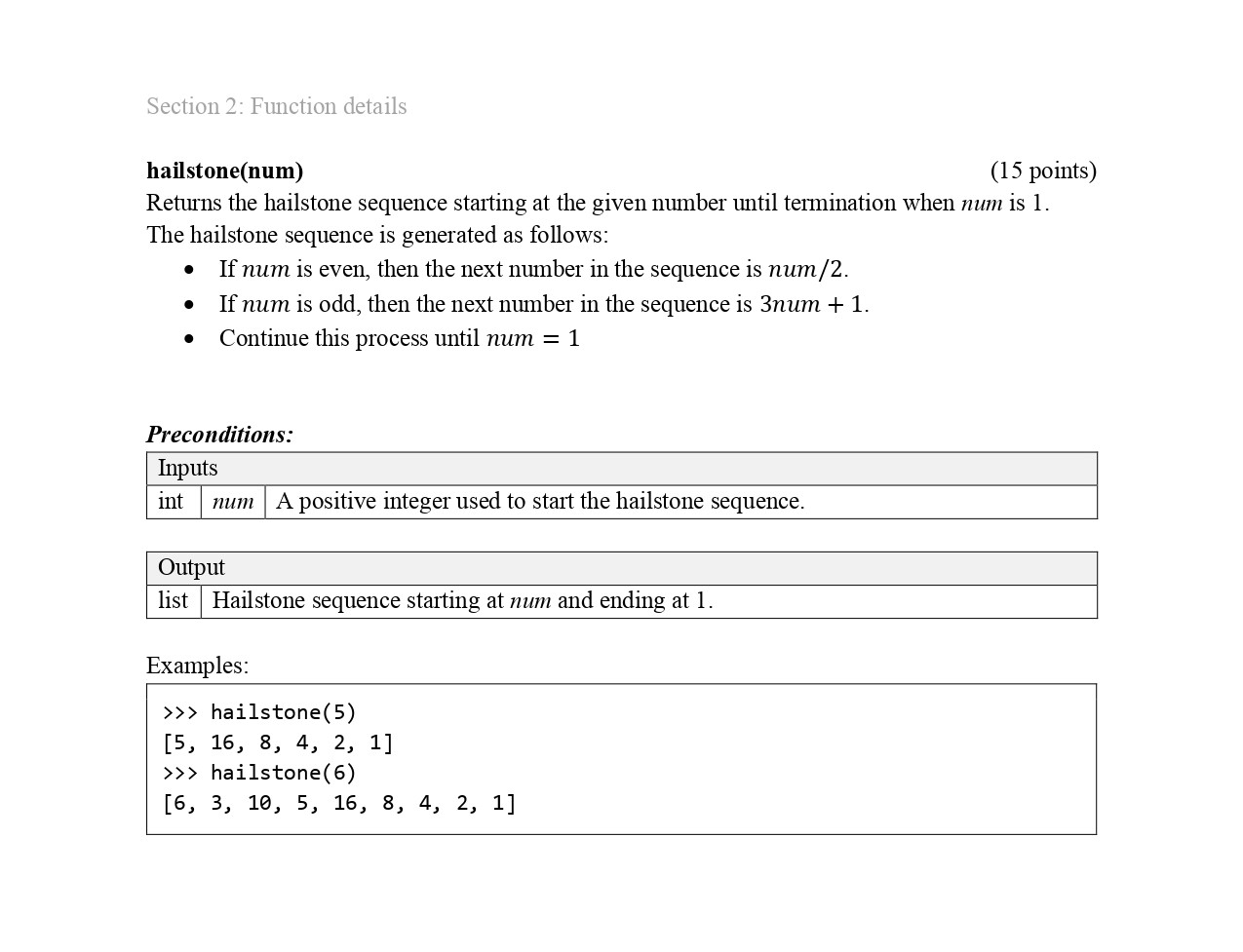
Task: Select the "Output" table header row
Action: click(621, 568)
